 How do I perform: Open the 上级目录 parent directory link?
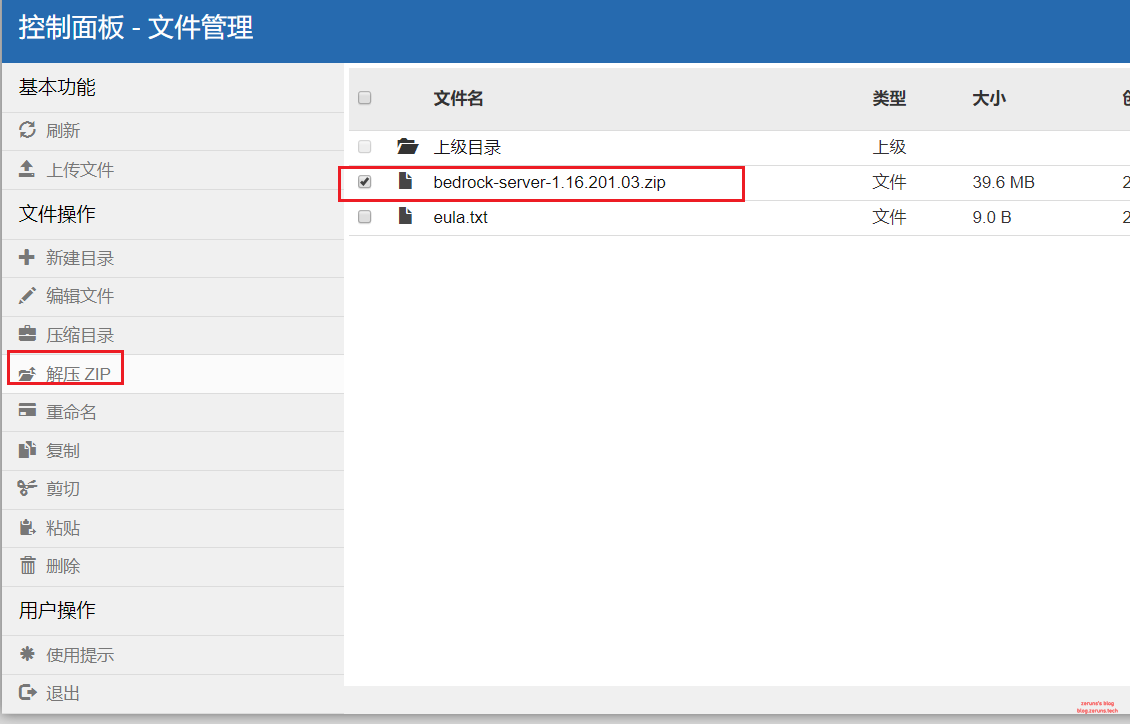coord(467,148)
